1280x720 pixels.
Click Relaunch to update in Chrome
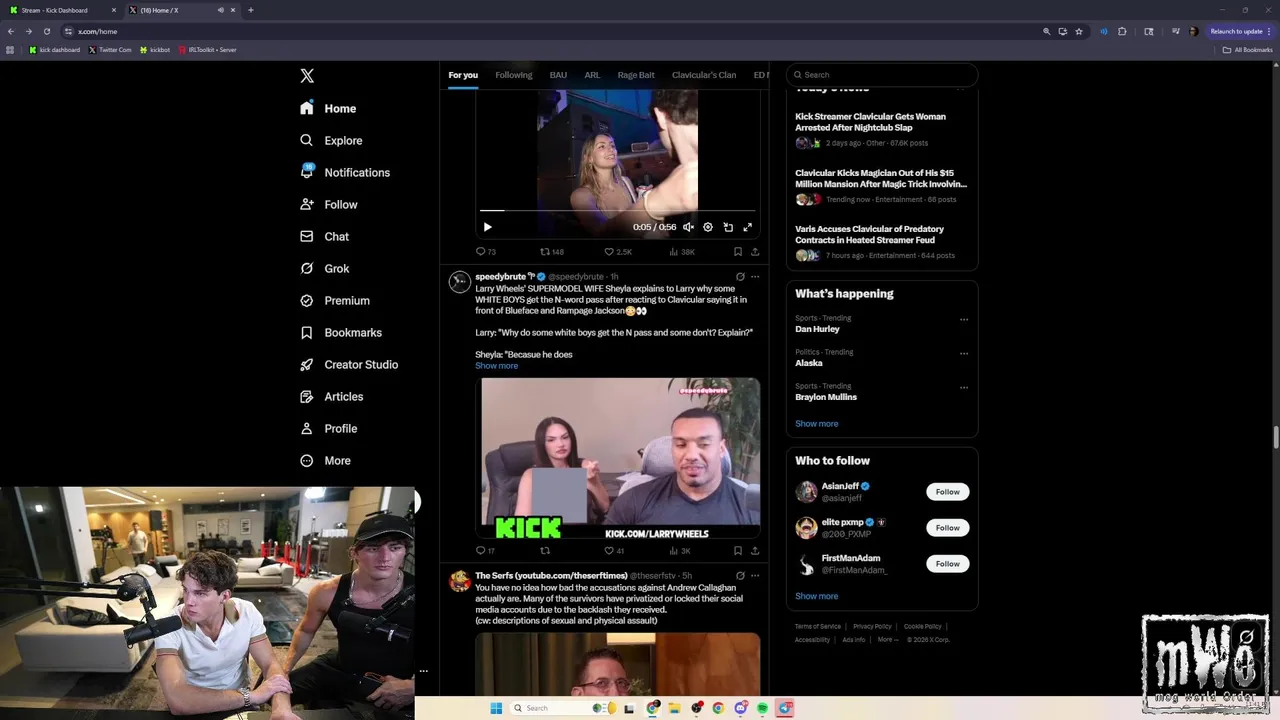coord(1241,31)
